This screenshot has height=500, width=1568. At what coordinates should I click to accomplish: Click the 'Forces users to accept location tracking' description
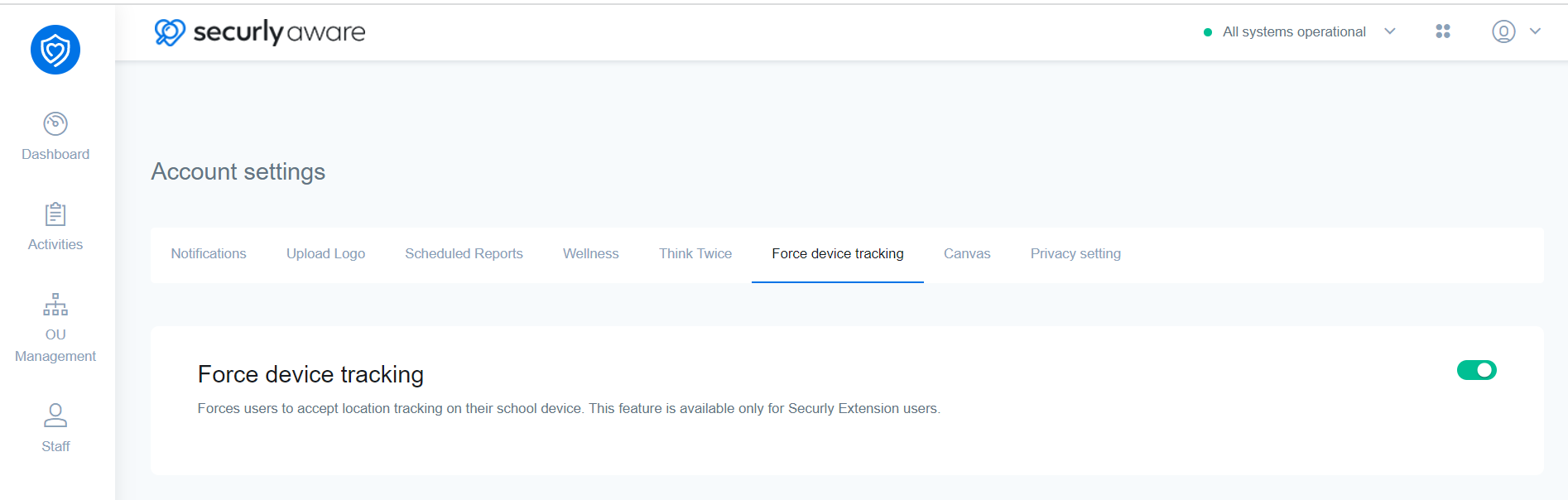coord(569,409)
